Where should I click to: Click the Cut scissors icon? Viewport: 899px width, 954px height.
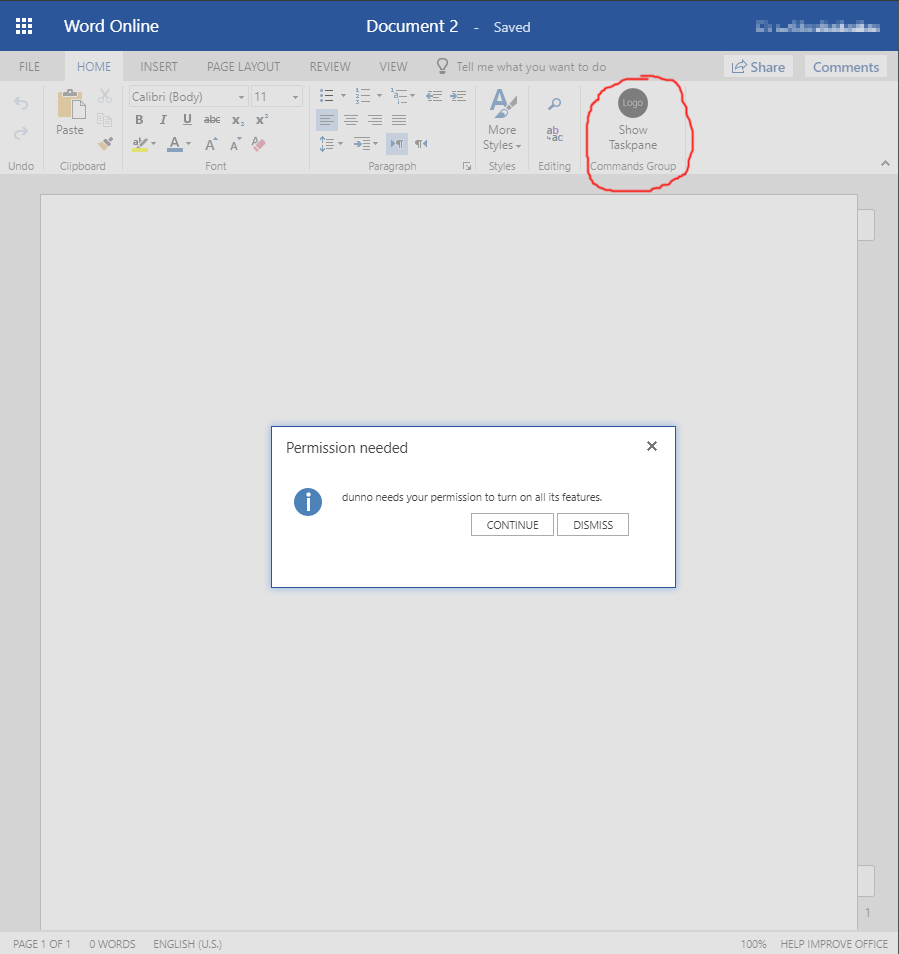(105, 96)
